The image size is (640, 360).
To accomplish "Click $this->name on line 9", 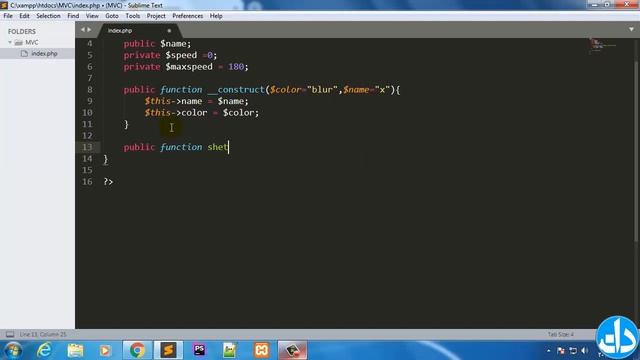I will tap(173, 101).
